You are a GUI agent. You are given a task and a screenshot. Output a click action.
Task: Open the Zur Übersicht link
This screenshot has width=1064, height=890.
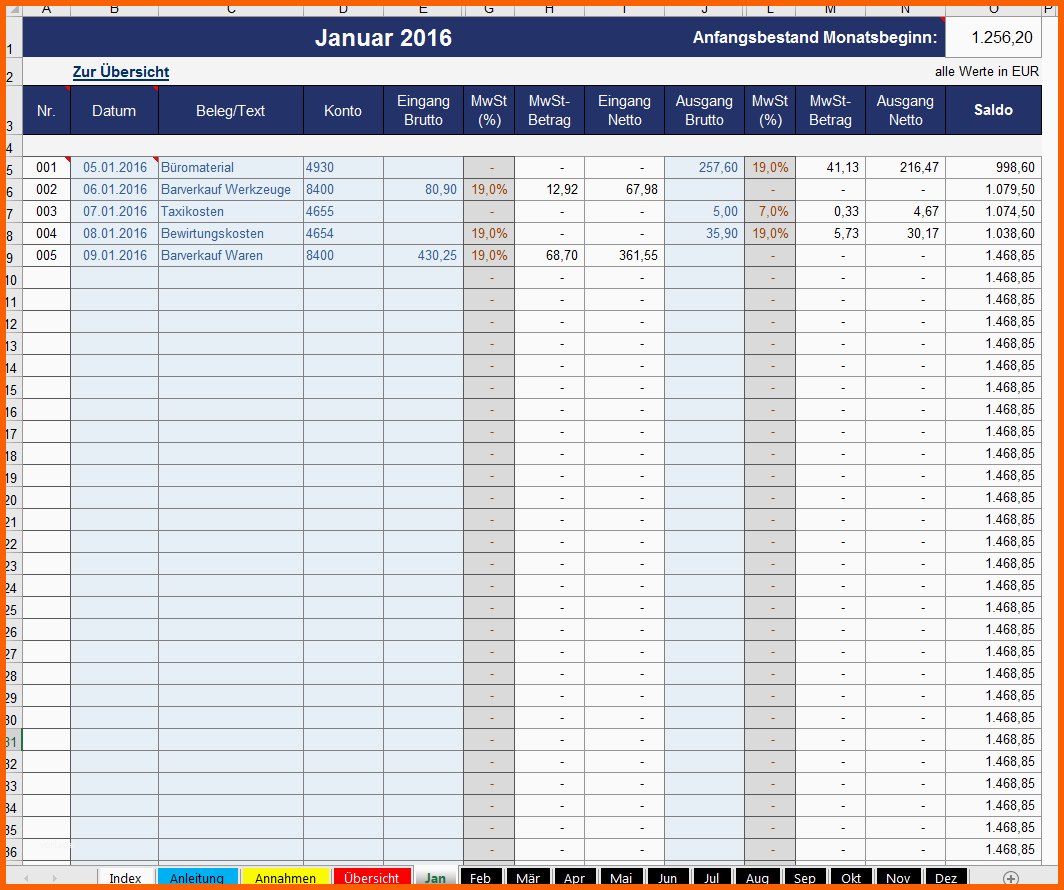(121, 72)
